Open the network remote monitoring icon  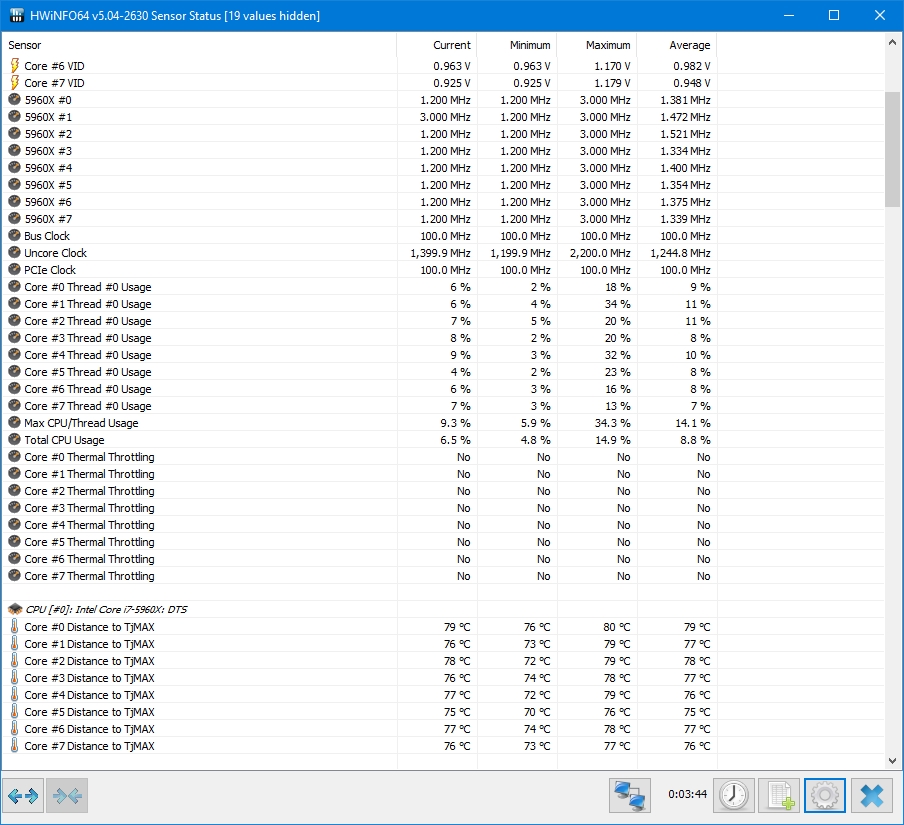pos(630,796)
